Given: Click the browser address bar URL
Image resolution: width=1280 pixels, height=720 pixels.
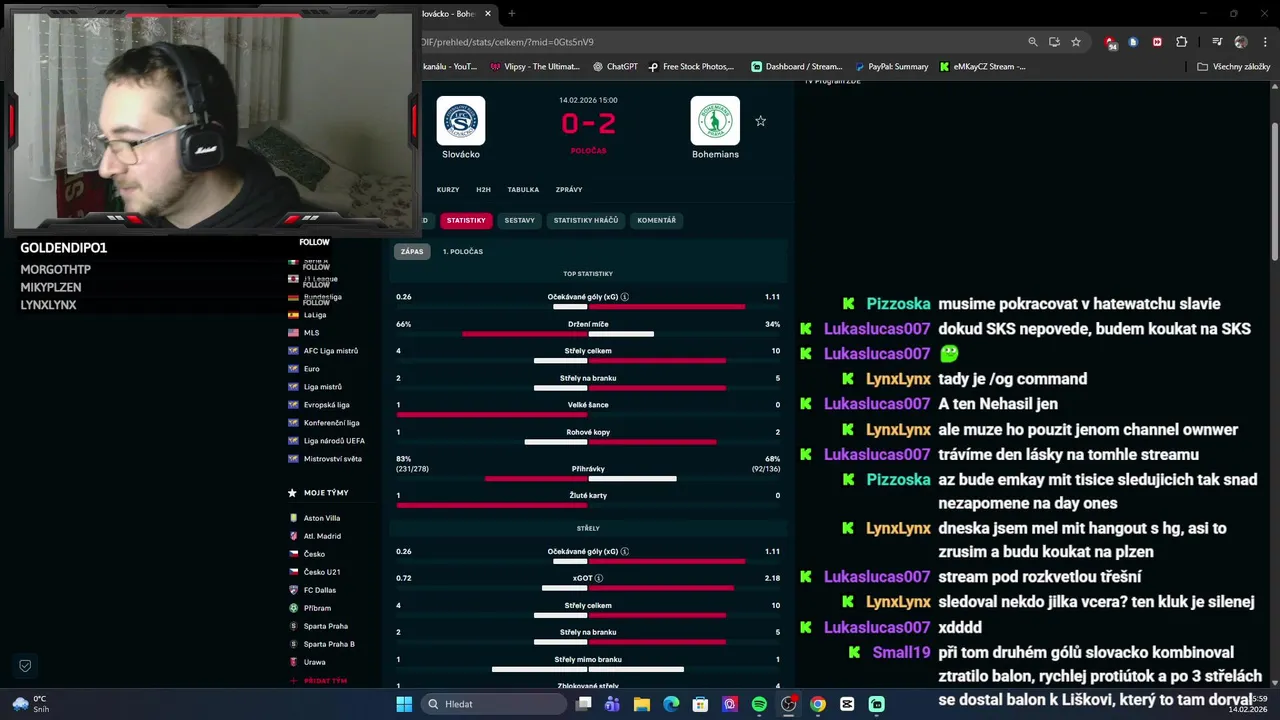Looking at the screenshot, I should coord(508,42).
